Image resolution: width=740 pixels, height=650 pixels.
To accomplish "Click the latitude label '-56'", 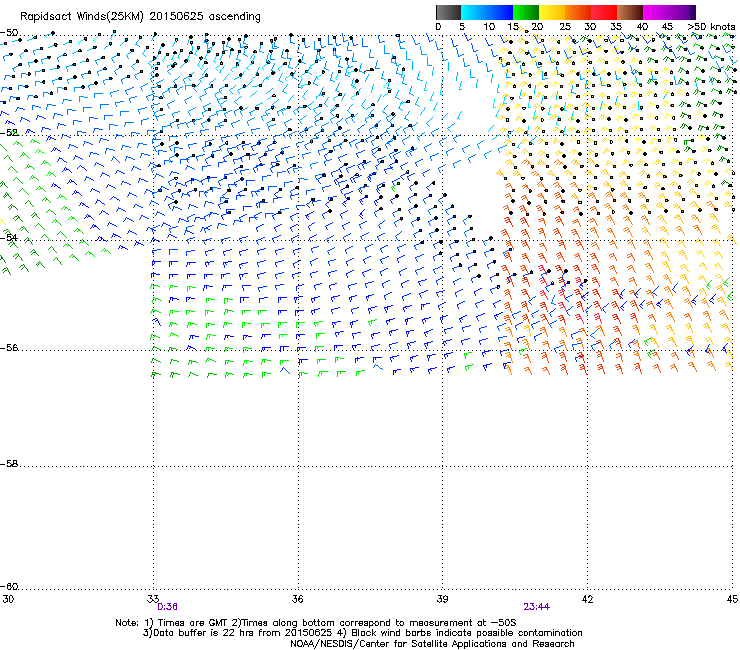I will [x=9, y=348].
